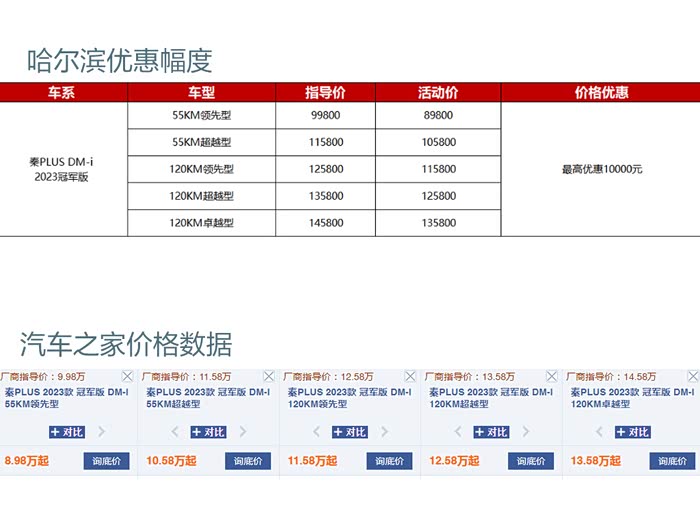Select the 55KM领先型 table cell
The height and width of the screenshot is (525, 700).
coord(201,116)
